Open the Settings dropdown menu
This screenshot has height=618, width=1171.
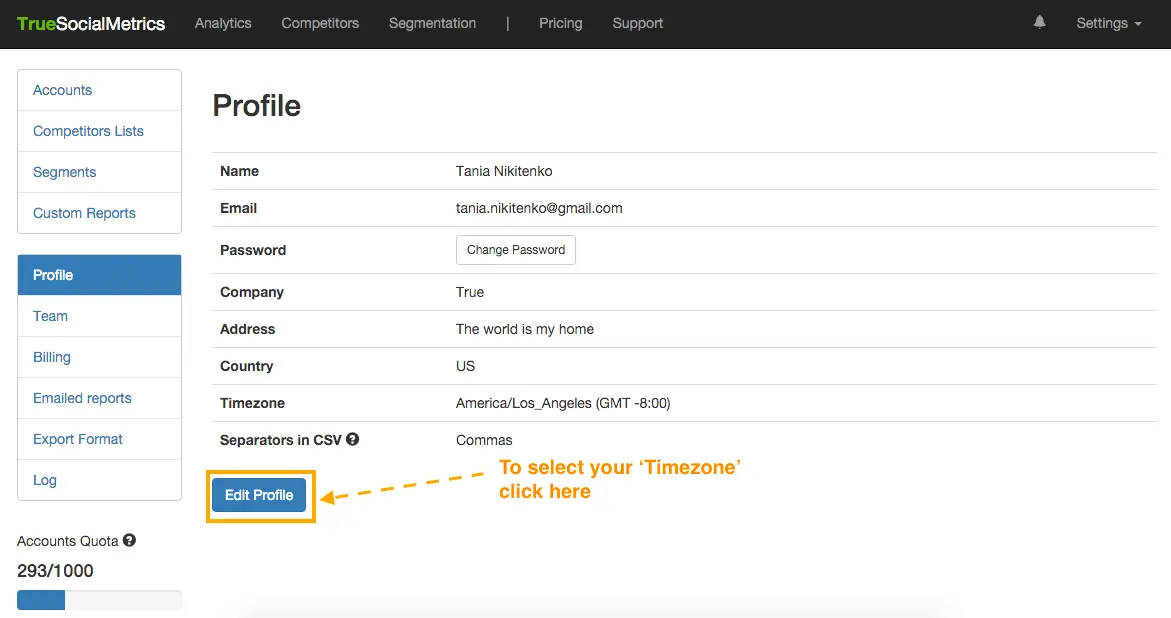tap(1108, 23)
